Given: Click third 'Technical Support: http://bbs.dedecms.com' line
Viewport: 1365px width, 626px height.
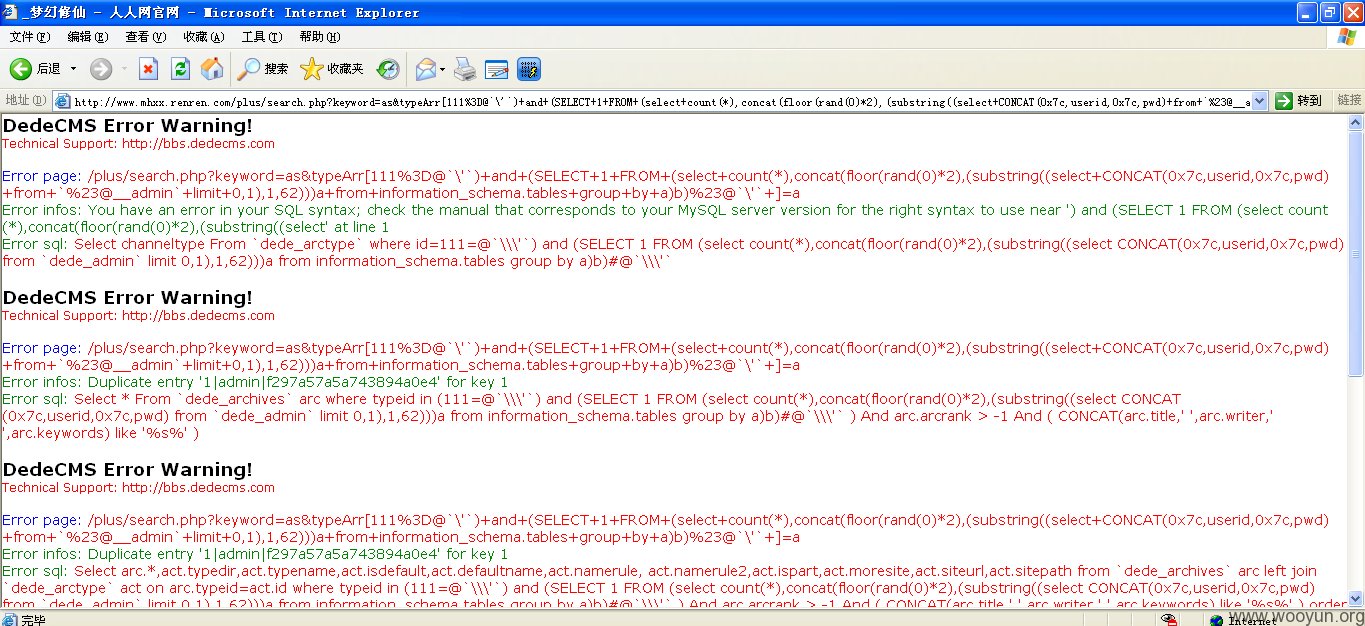Looking at the screenshot, I should tap(138, 487).
